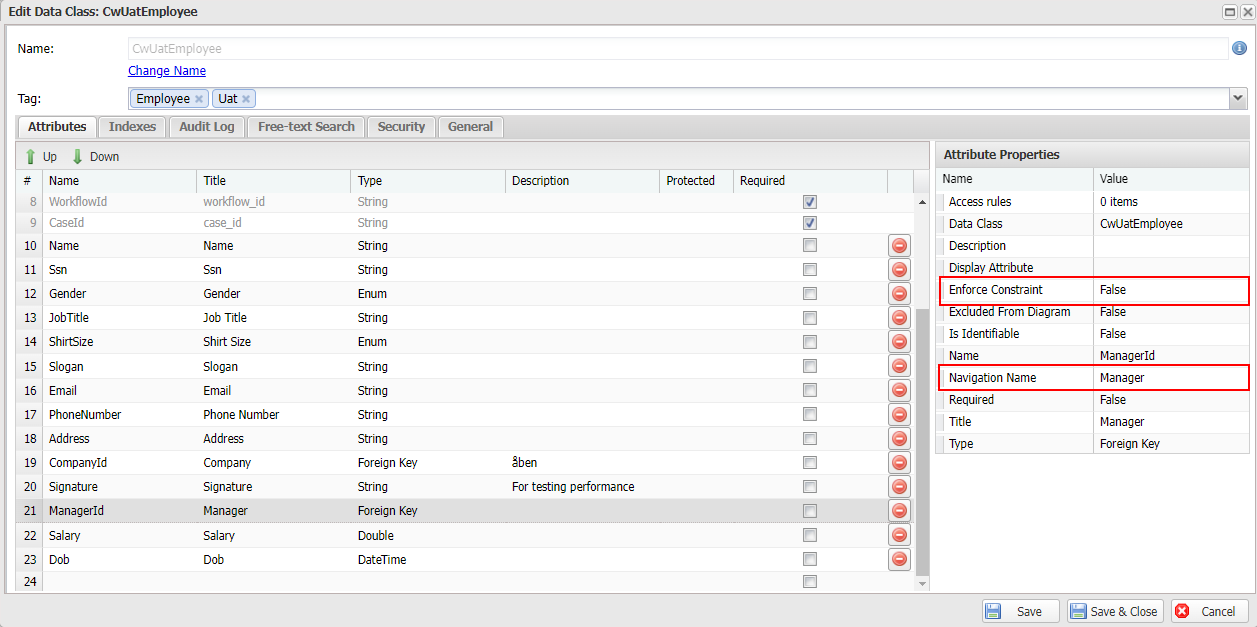This screenshot has height=627, width=1257.
Task: Toggle Required checkbox for Gender
Action: 810,294
